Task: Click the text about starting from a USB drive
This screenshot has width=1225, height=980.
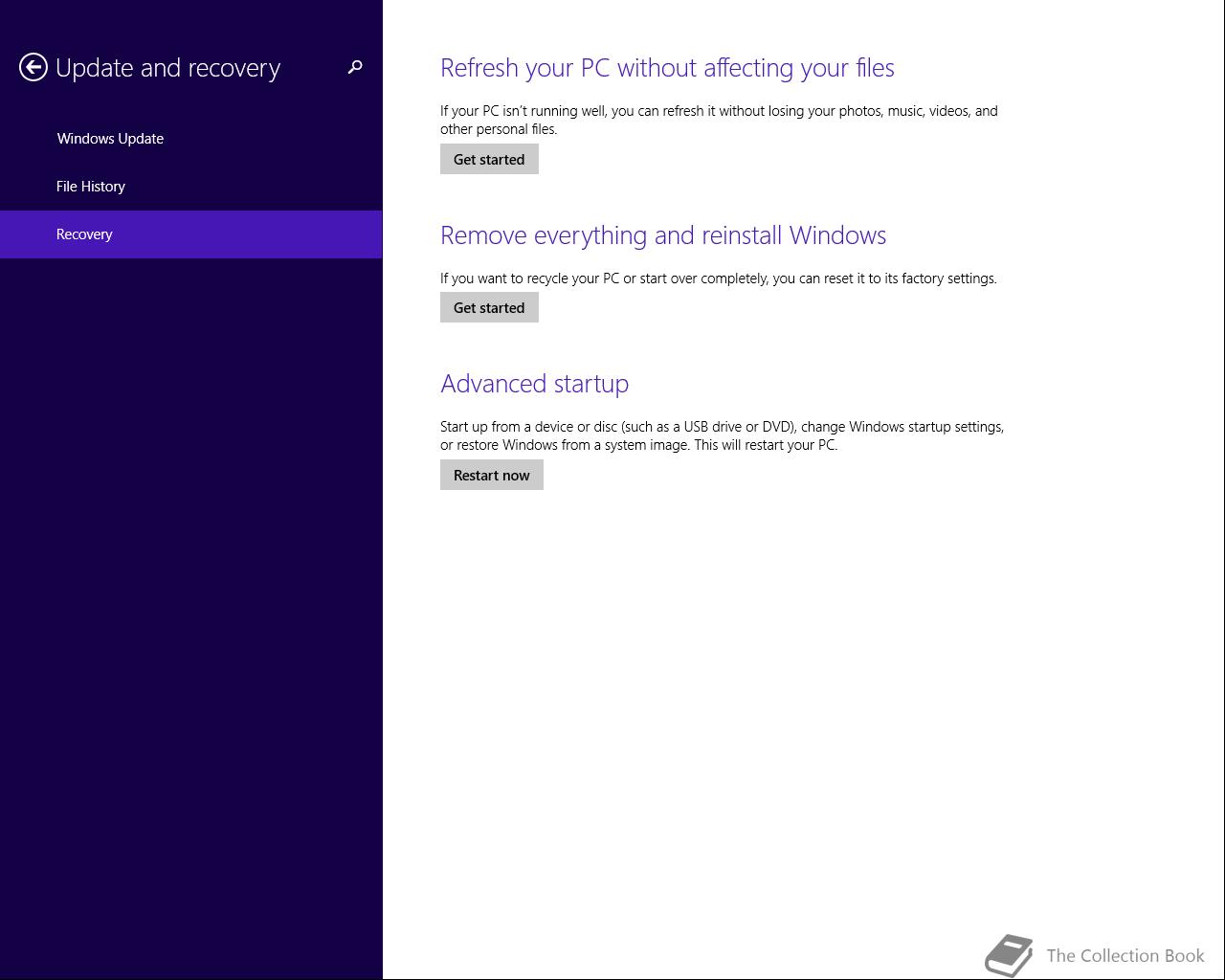Action: click(722, 435)
